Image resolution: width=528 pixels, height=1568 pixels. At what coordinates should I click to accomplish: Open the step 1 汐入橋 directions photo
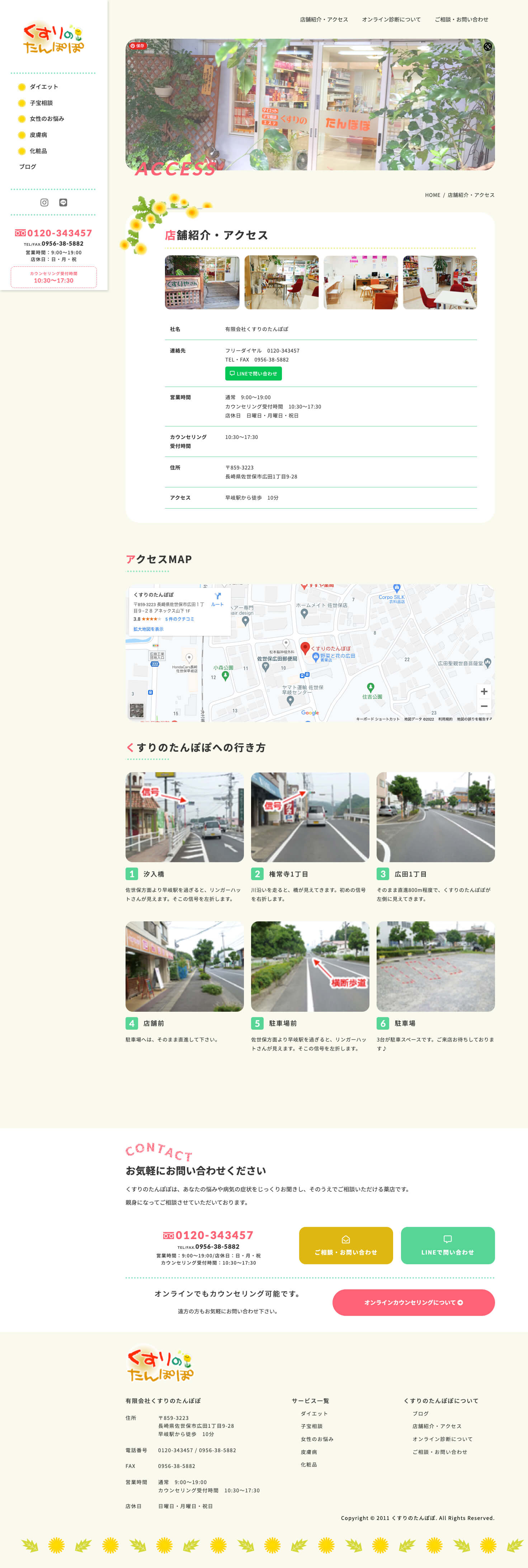pyautogui.click(x=184, y=817)
